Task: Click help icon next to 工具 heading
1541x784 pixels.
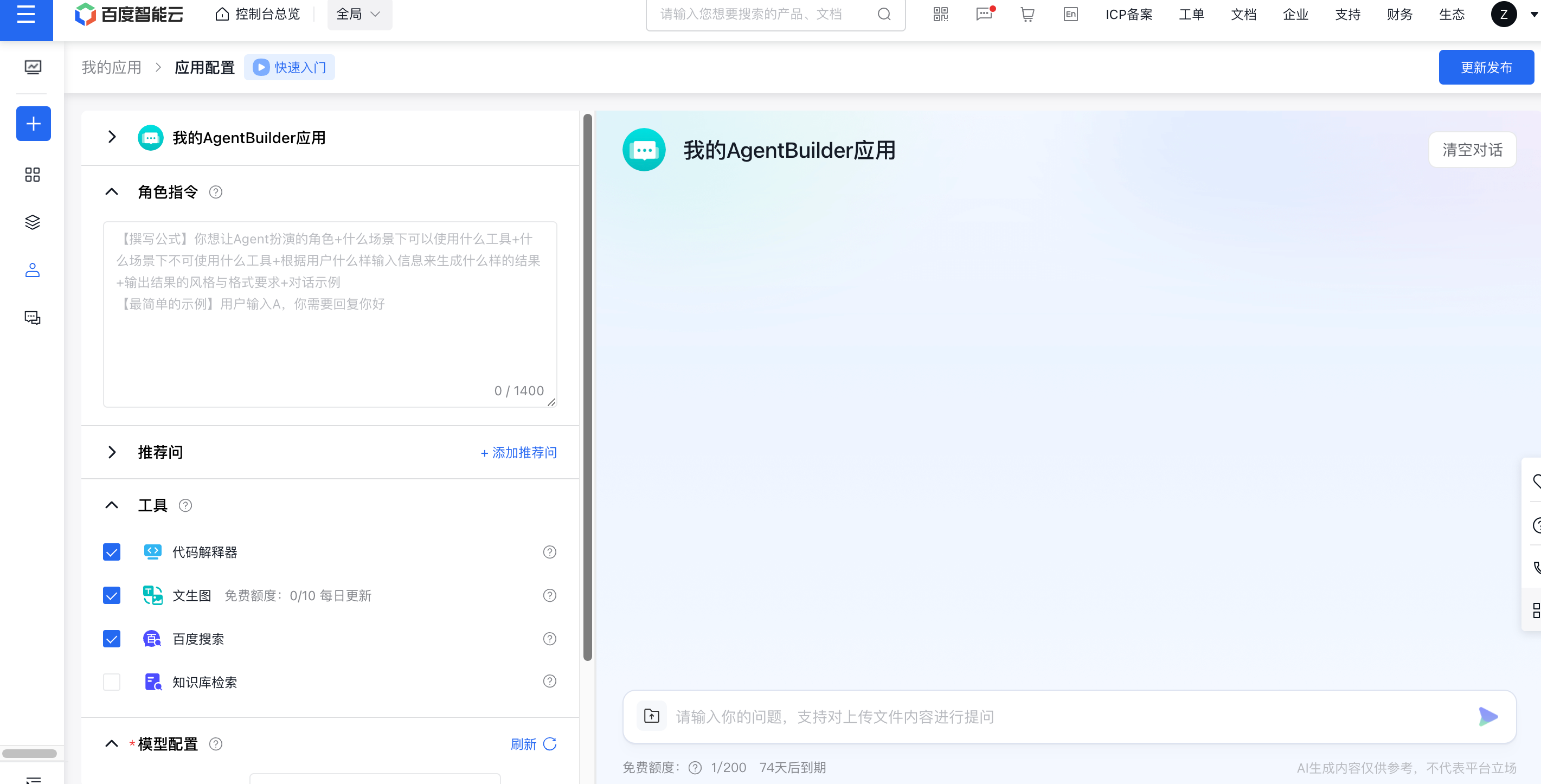Action: (185, 505)
